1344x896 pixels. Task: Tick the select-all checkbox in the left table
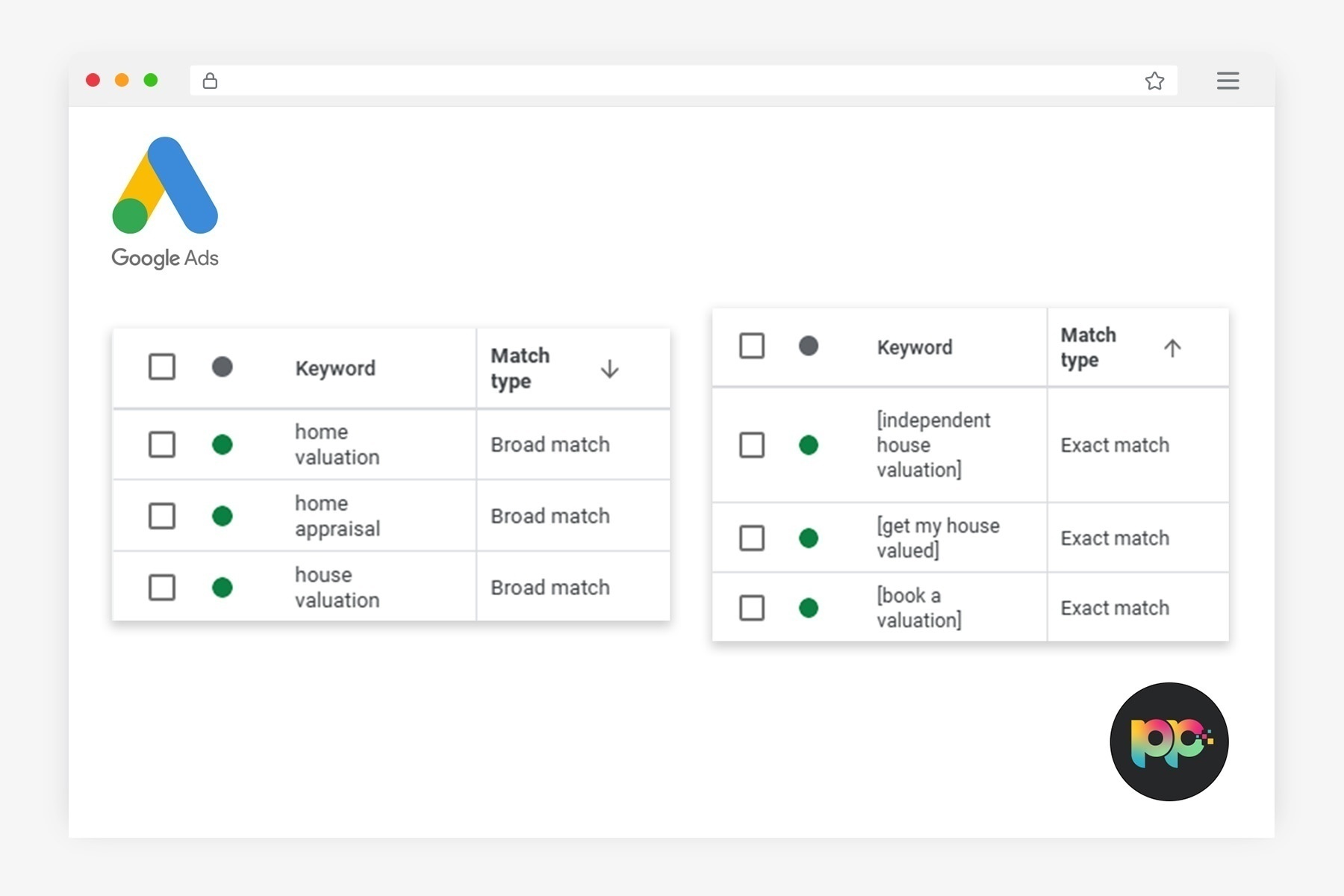pos(162,367)
